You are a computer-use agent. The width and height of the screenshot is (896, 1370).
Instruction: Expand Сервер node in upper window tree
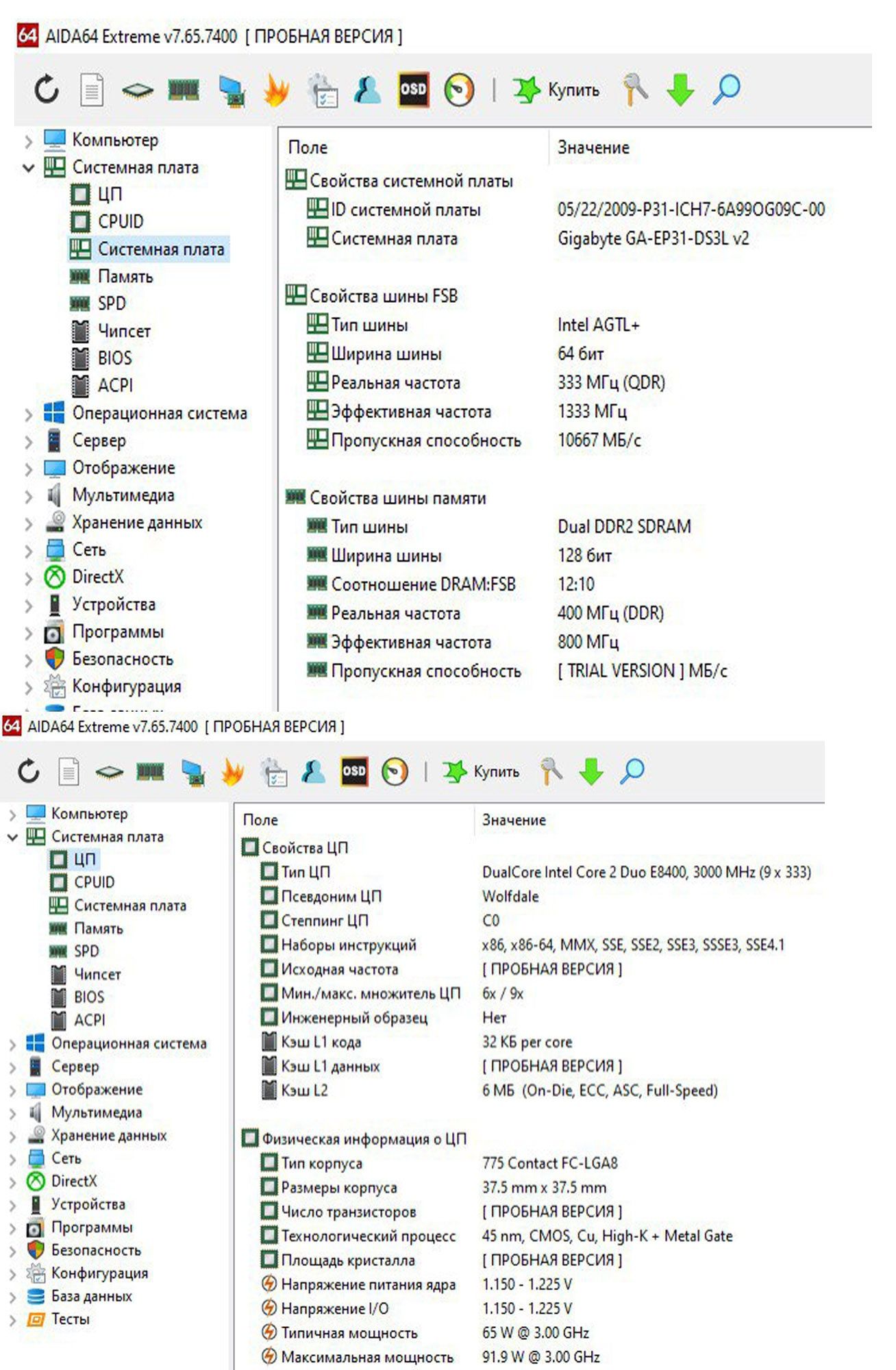coord(28,442)
